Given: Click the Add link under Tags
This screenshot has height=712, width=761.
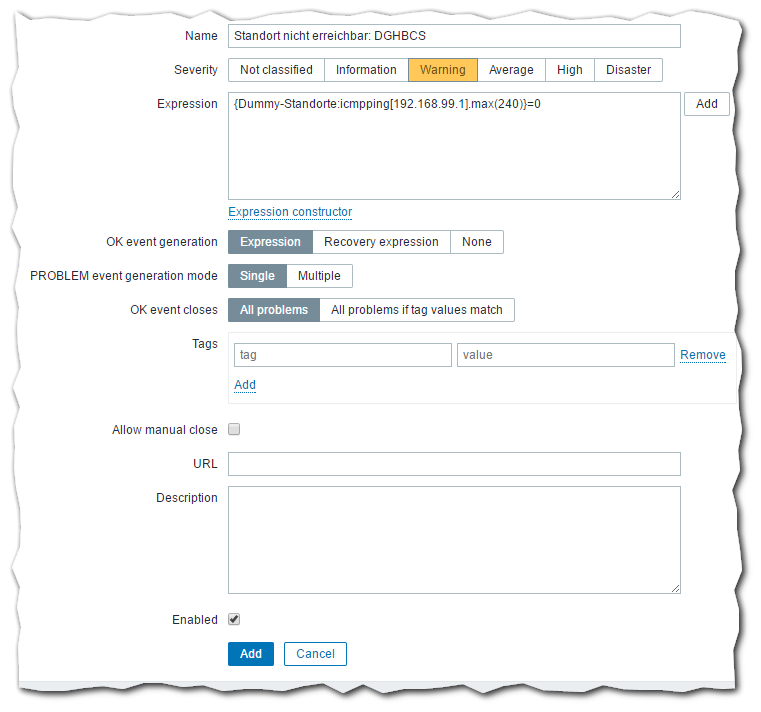Looking at the screenshot, I should (245, 385).
